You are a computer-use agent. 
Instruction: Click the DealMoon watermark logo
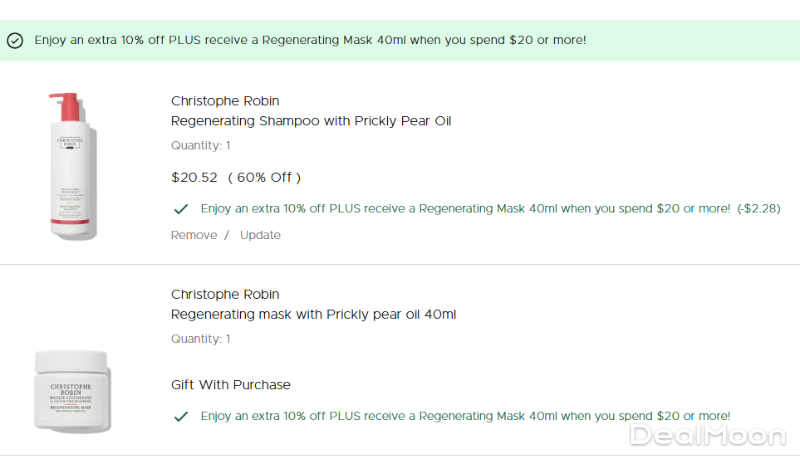click(x=709, y=435)
